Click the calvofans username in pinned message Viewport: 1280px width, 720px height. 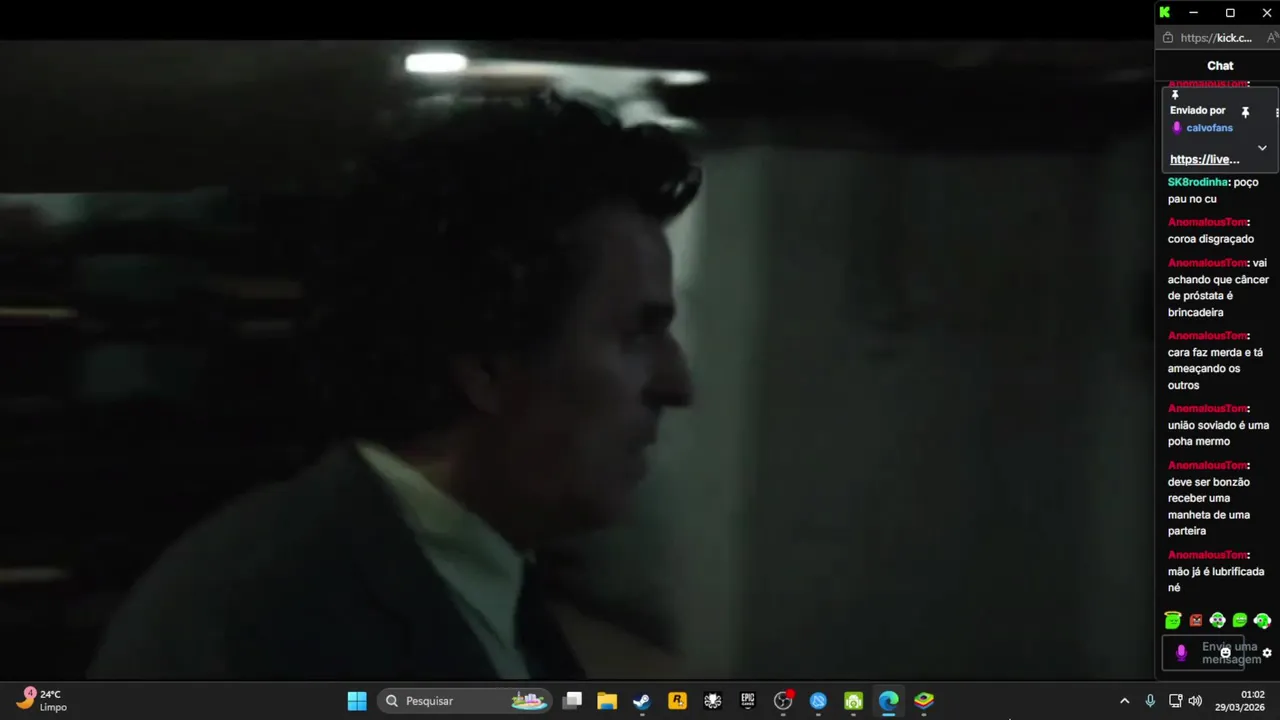(x=1209, y=128)
